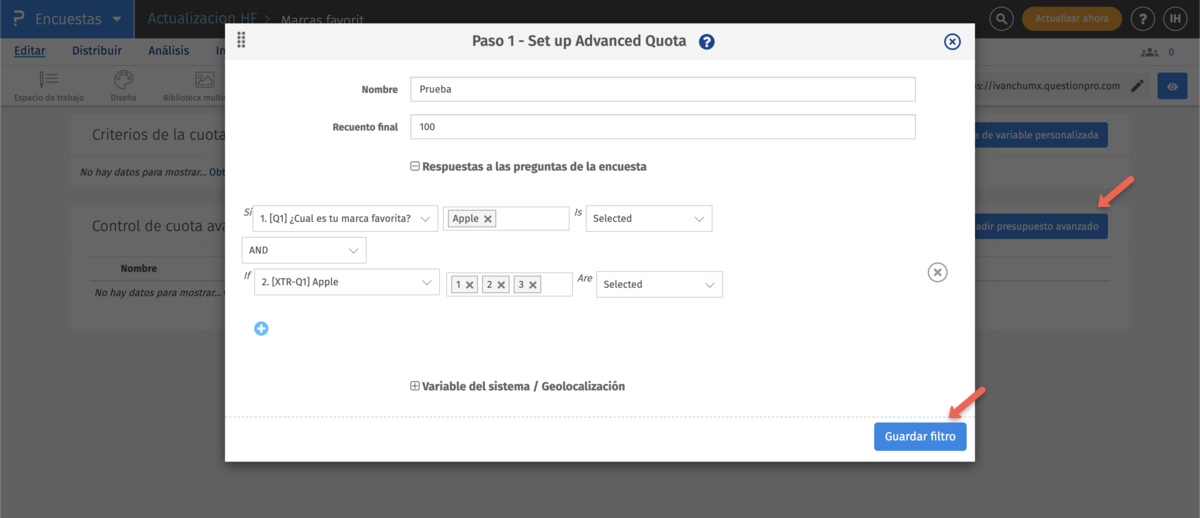Image resolution: width=1200 pixels, height=518 pixels.
Task: Expand Variable del sistema / Geolocalización
Action: [x=415, y=386]
